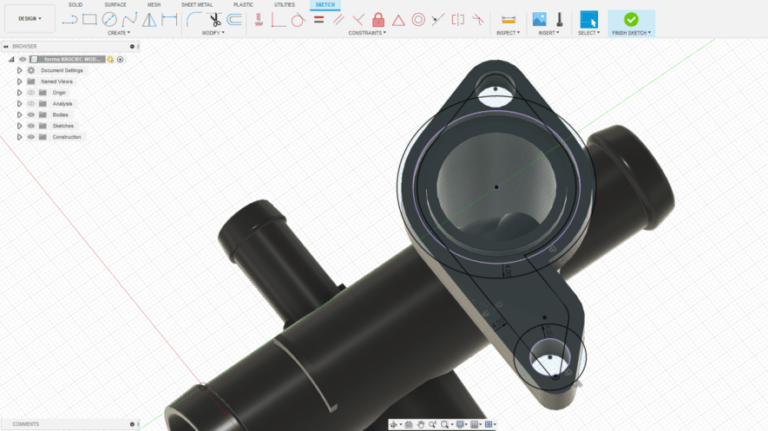Image resolution: width=768 pixels, height=431 pixels.
Task: Select the Fit Point Spline tool
Action: pyautogui.click(x=129, y=19)
